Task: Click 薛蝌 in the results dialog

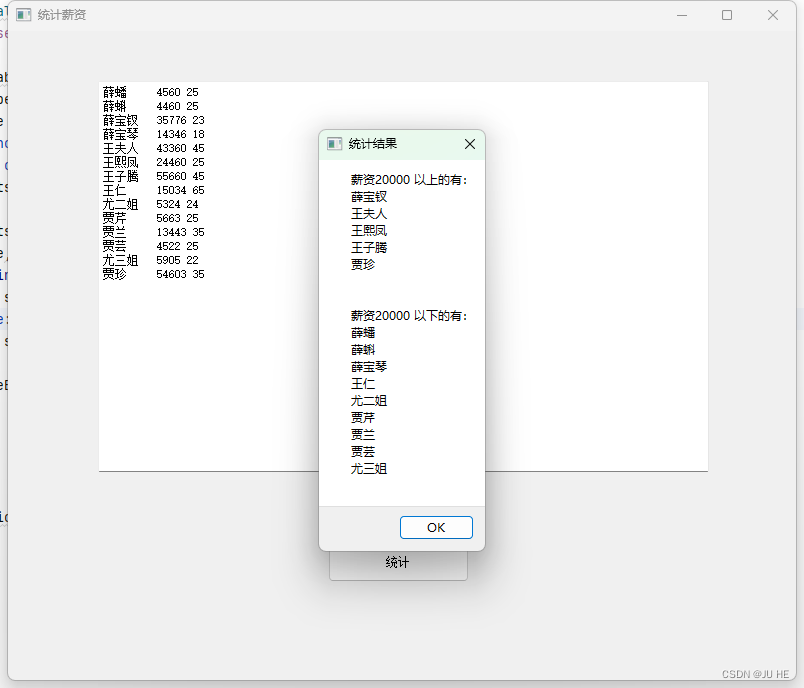Action: coord(363,350)
